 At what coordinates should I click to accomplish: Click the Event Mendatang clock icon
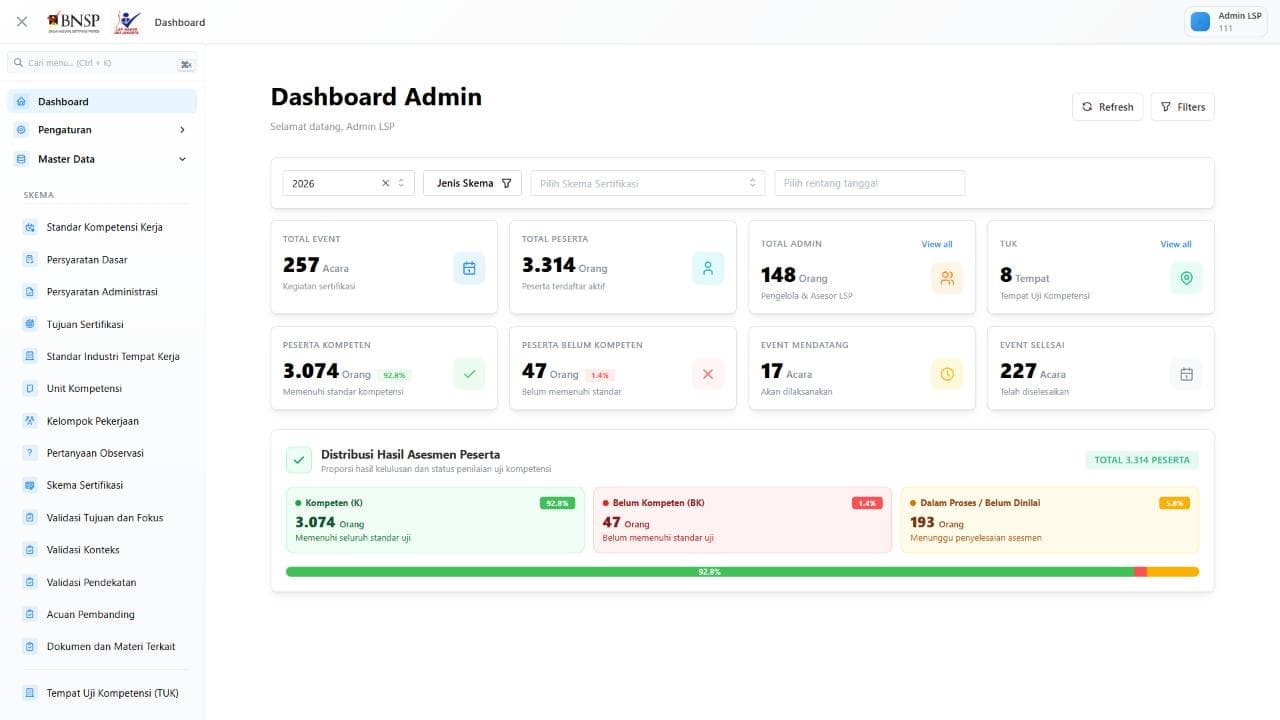tap(947, 374)
